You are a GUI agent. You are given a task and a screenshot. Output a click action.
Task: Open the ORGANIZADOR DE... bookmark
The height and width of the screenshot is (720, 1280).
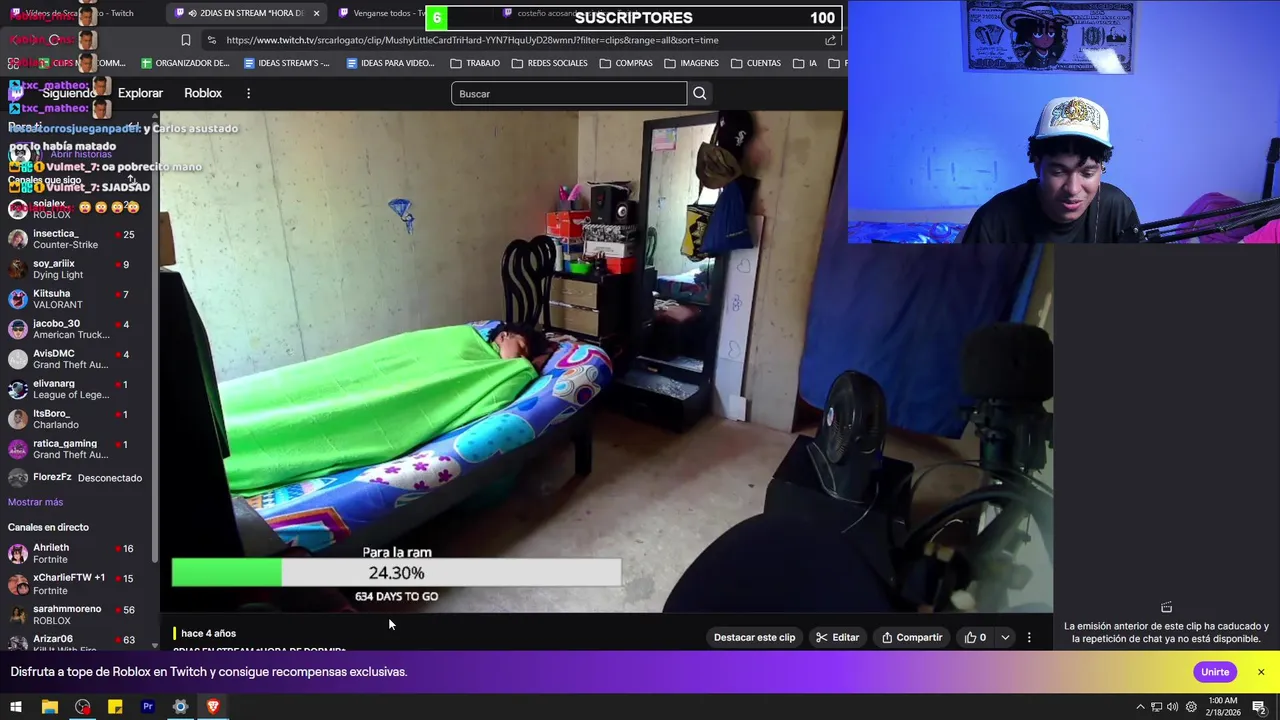point(186,63)
